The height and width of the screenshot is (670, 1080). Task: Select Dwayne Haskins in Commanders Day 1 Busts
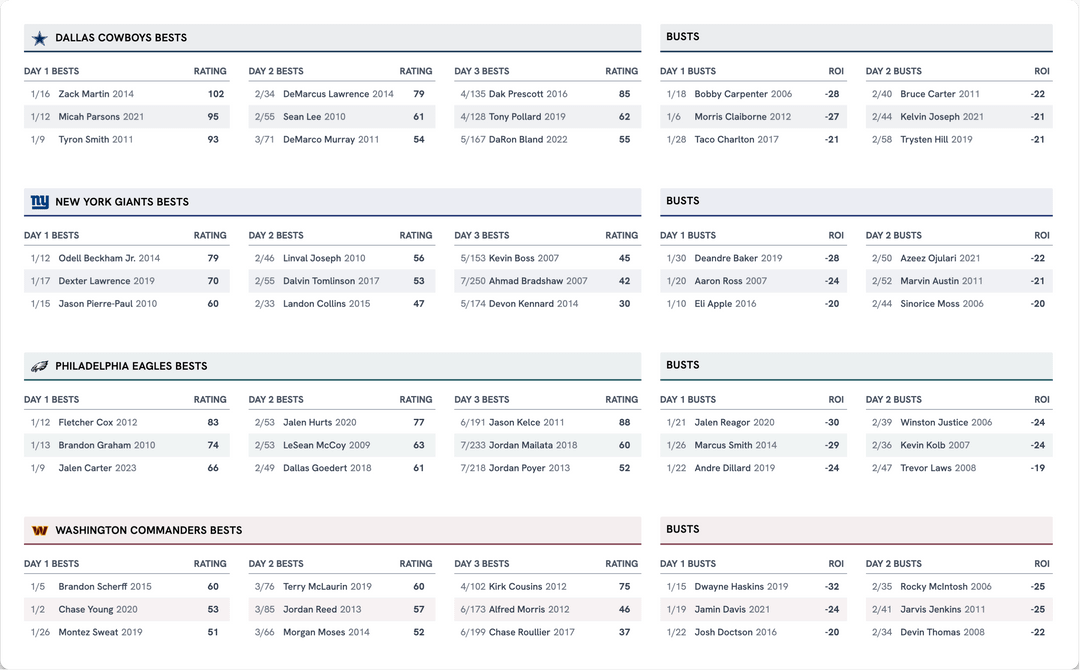pos(741,587)
